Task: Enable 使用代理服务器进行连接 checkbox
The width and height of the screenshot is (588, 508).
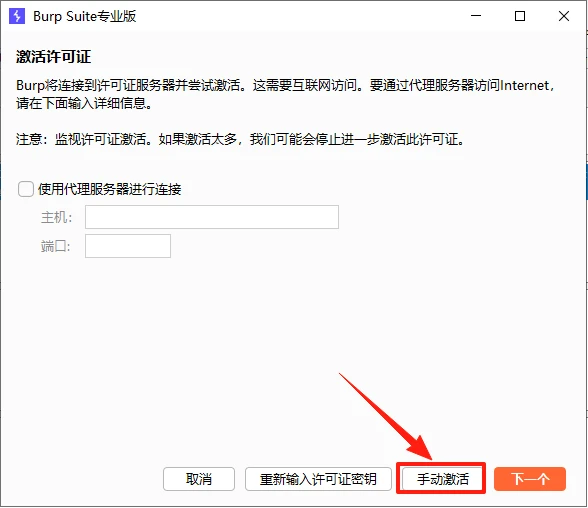Action: click(26, 189)
